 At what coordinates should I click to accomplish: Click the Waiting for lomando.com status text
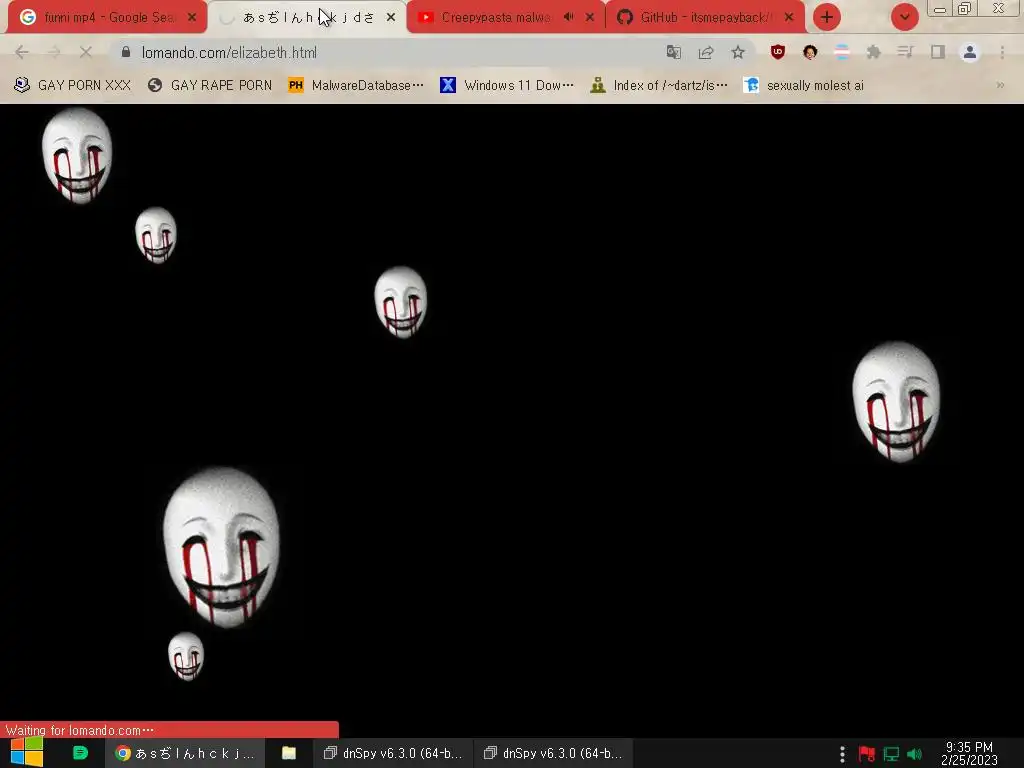[x=79, y=730]
